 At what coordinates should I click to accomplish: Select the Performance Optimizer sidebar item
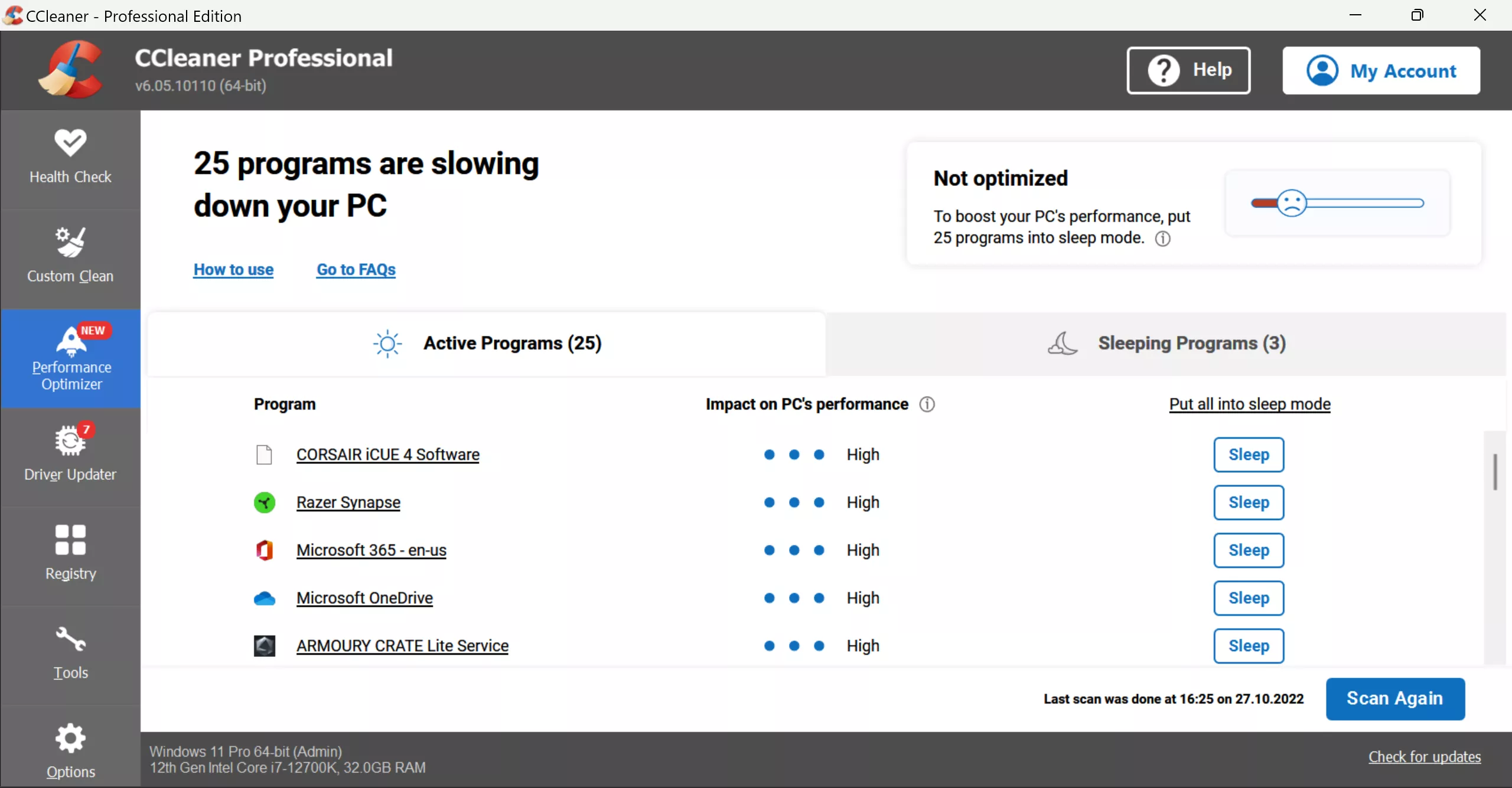pos(70,358)
